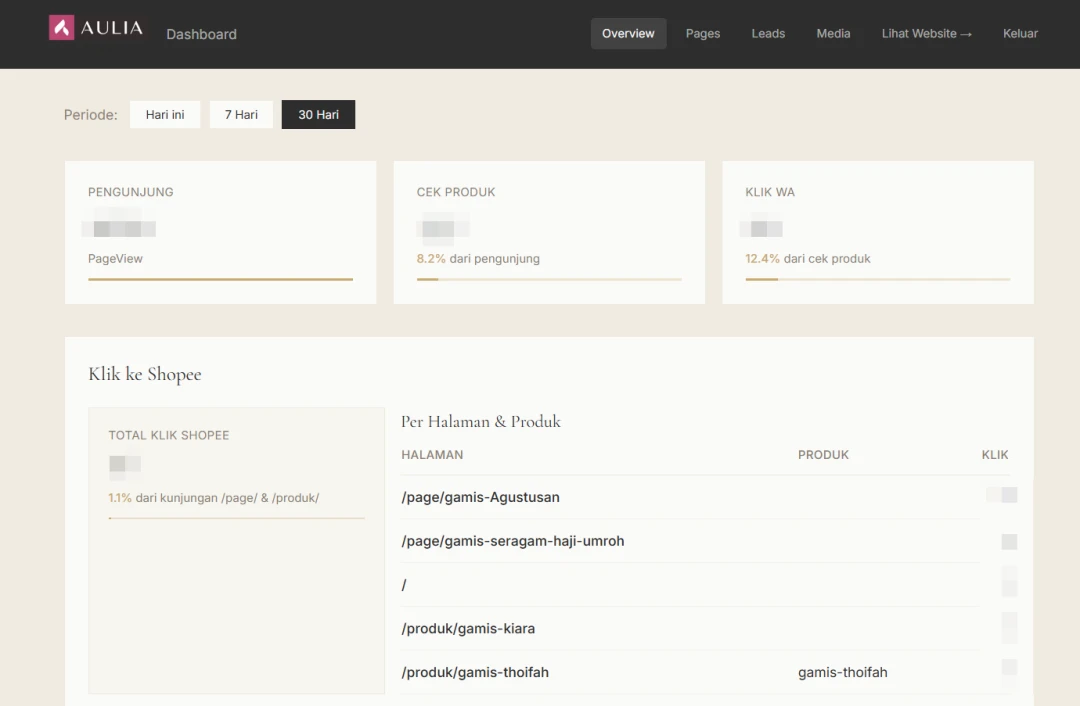The height and width of the screenshot is (706, 1080).
Task: Click the TOTAL KLIK SHOPEE label
Action: point(169,435)
